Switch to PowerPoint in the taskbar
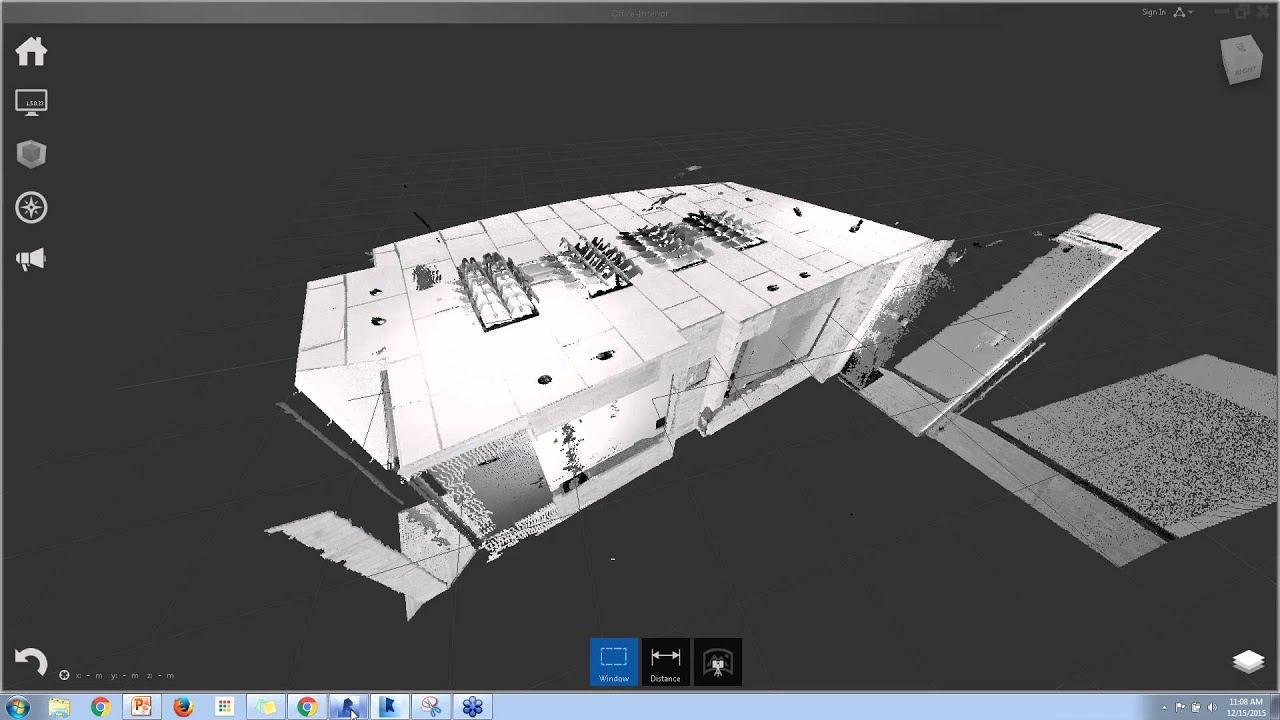Screen dimensions: 1280x720 pos(141,707)
